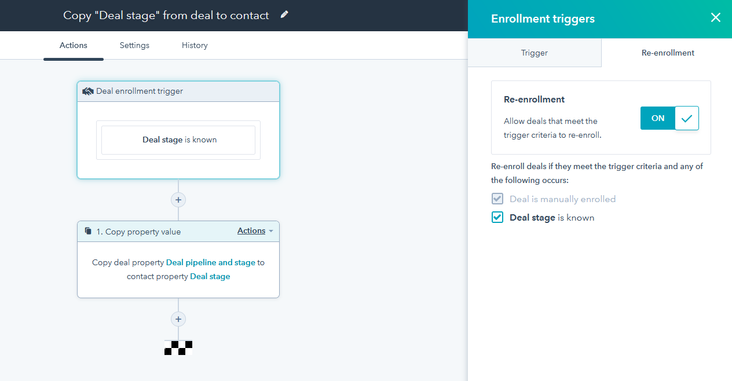This screenshot has width=732, height=381.
Task: Open the Deal stage is known criteria box
Action: coord(178,140)
